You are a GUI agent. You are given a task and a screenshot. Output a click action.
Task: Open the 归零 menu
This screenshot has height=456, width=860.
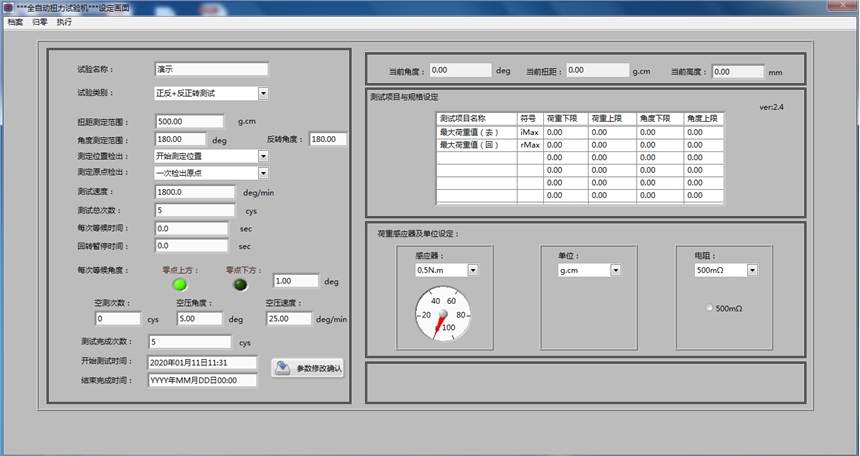(x=40, y=21)
